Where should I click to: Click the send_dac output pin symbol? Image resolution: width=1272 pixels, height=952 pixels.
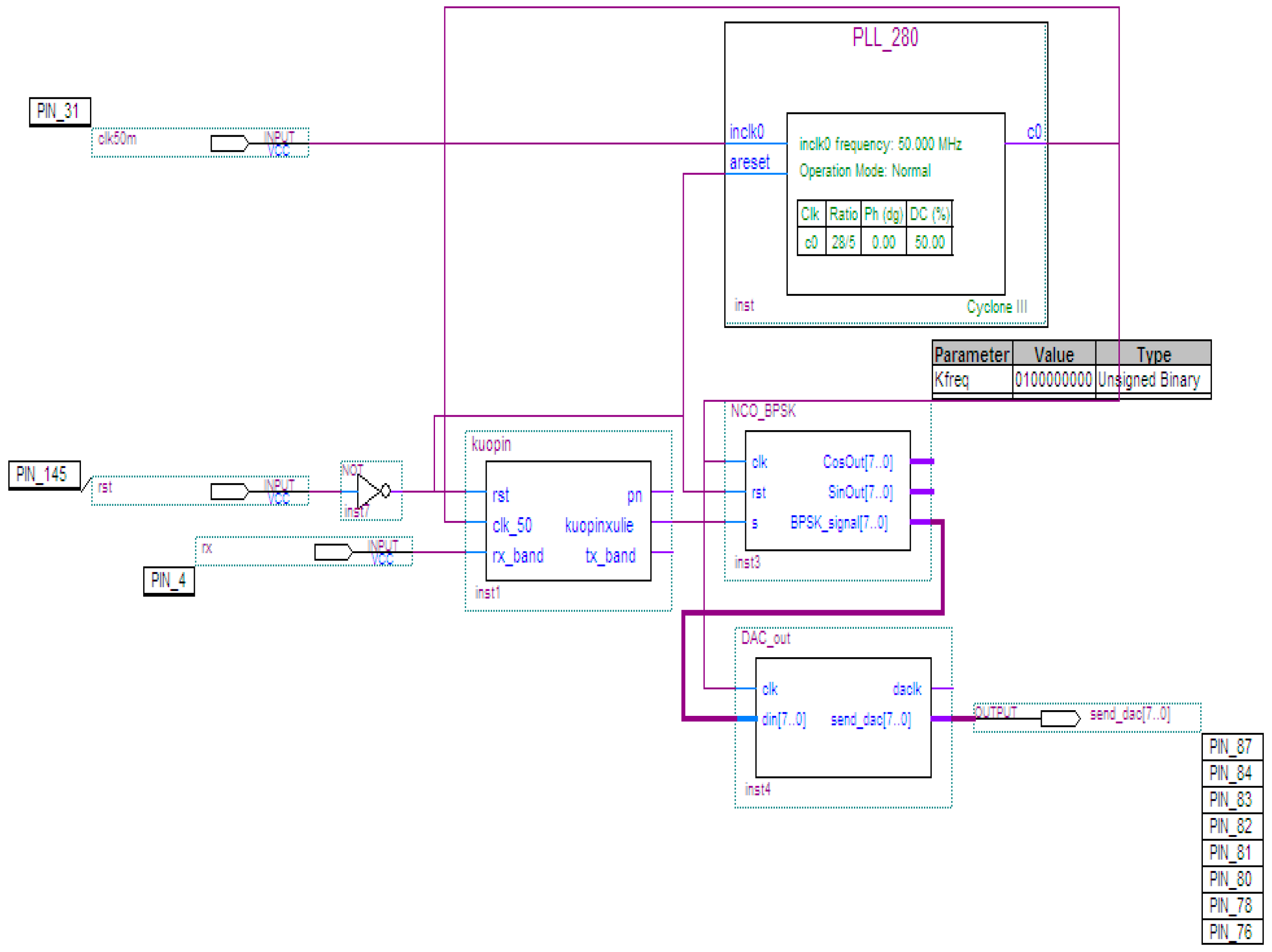(1060, 718)
